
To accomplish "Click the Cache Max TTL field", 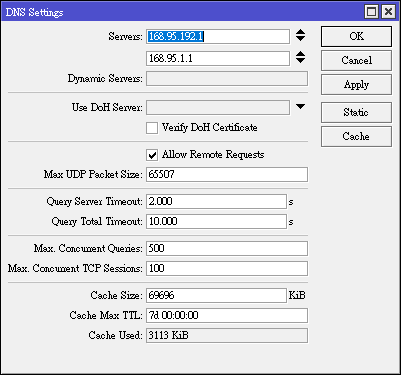I will pos(227,315).
